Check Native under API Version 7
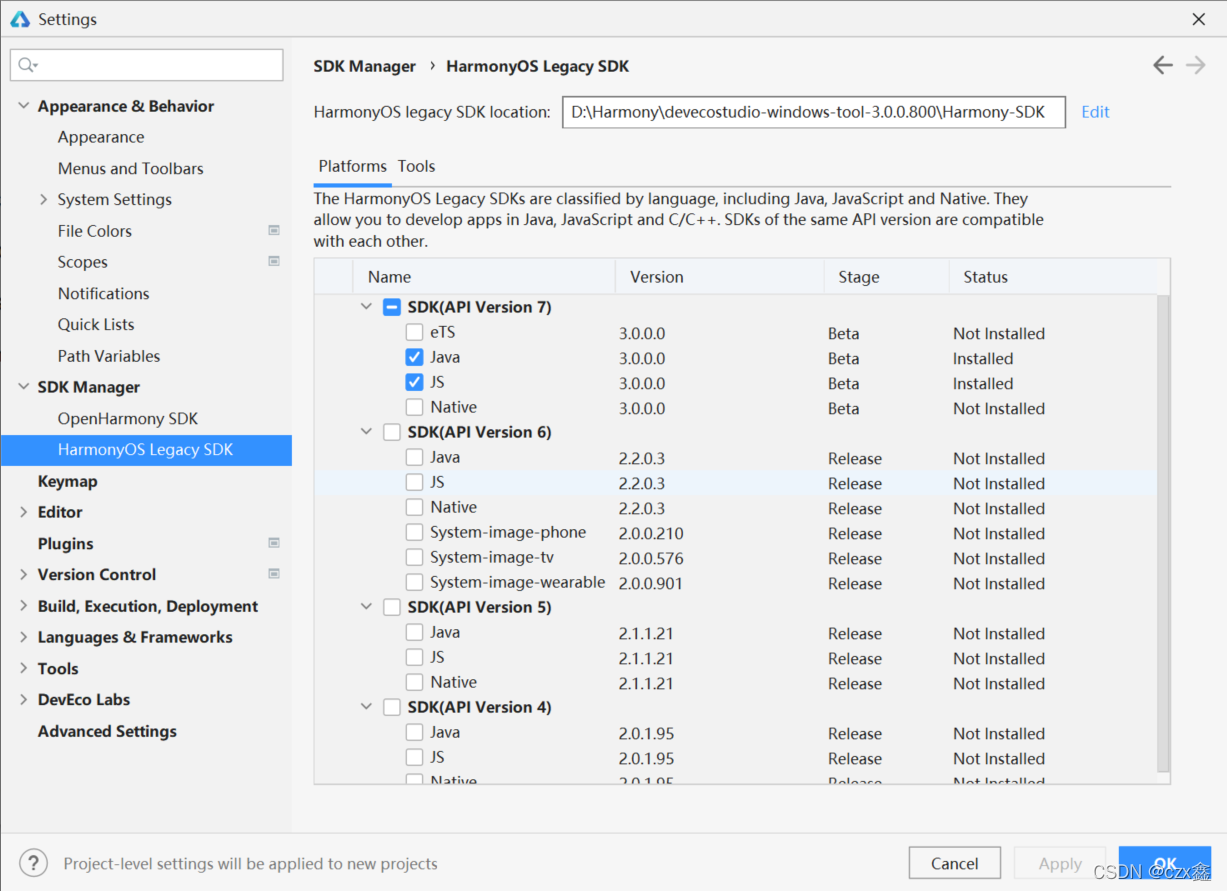 pos(414,407)
